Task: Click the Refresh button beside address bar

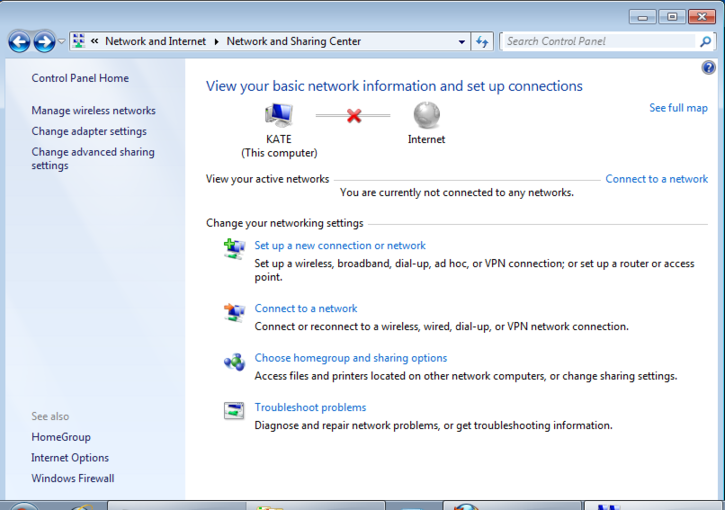Action: click(483, 42)
